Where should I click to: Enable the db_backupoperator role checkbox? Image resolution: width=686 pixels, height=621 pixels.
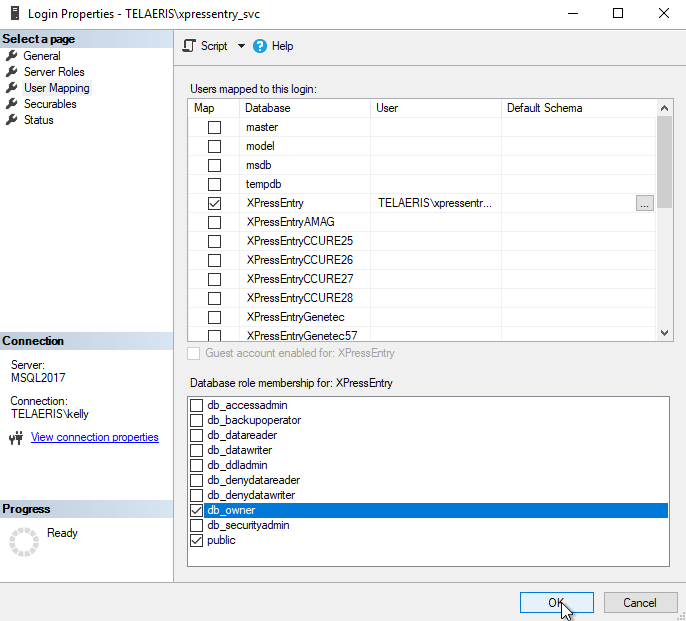tap(196, 420)
